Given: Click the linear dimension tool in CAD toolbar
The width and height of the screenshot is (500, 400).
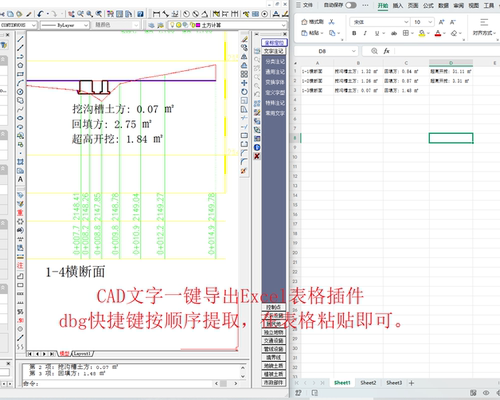Looking at the screenshot, I should pyautogui.click(x=156, y=14).
